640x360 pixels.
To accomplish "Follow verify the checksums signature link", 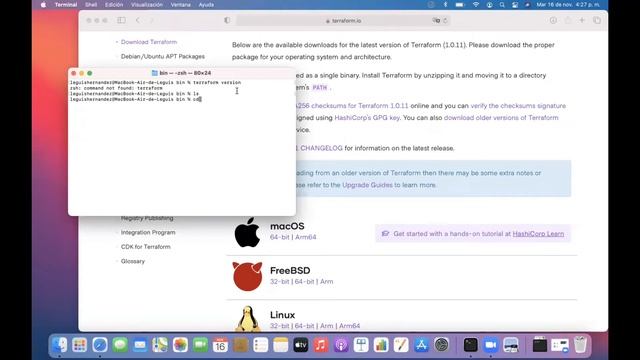I will click(x=518, y=106).
